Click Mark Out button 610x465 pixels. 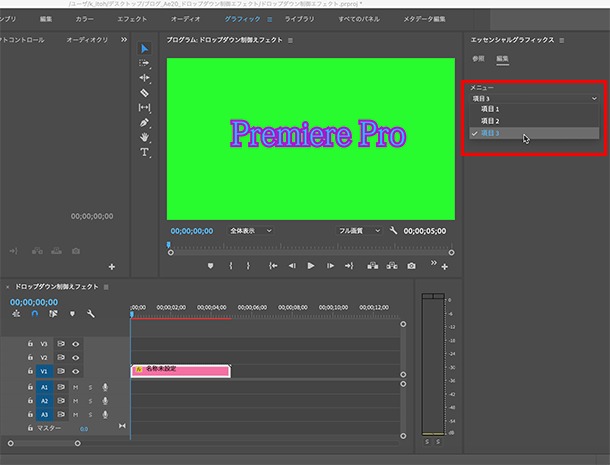(x=248, y=266)
